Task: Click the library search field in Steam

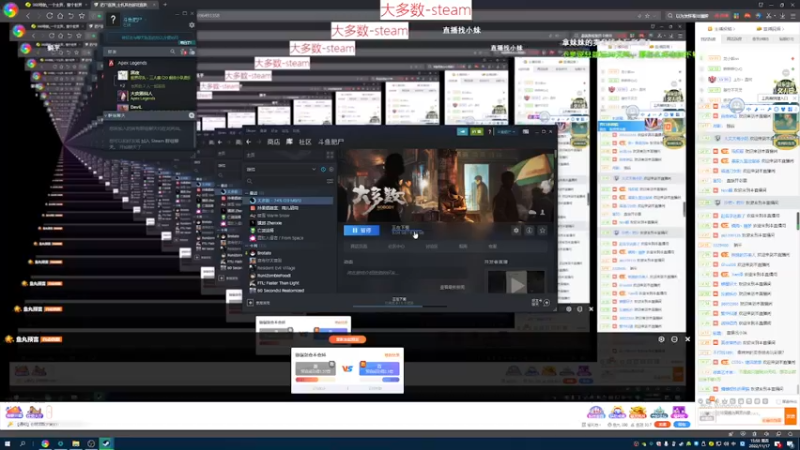Action: click(286, 181)
